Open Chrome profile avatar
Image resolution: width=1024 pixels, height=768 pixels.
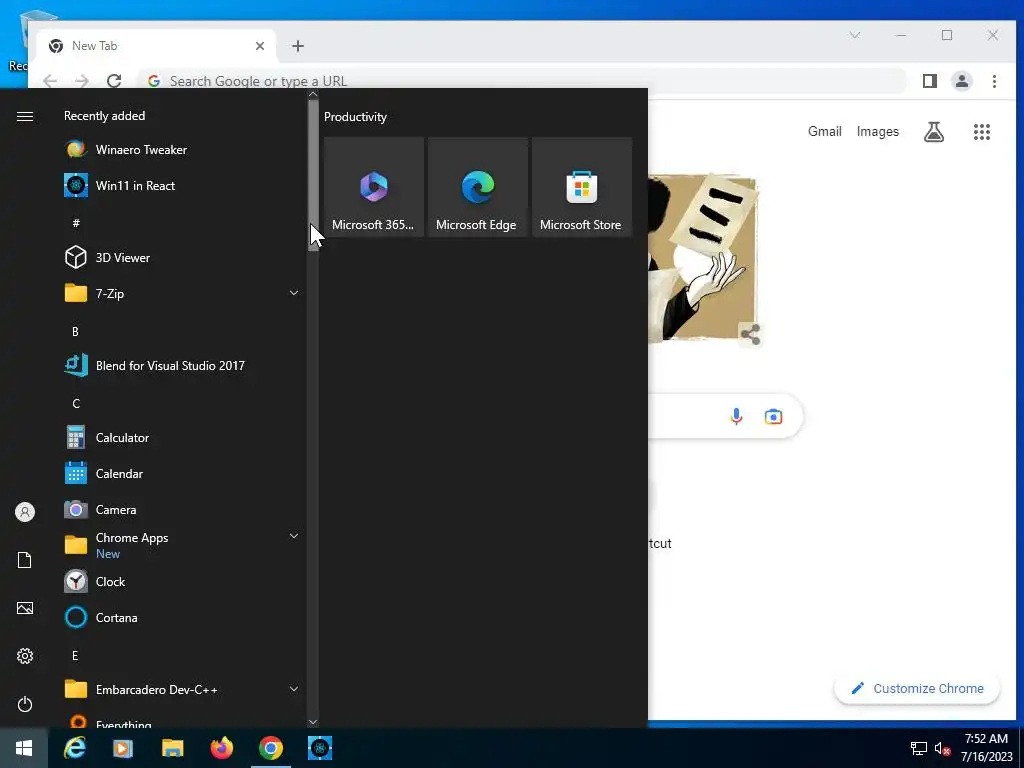pos(962,81)
